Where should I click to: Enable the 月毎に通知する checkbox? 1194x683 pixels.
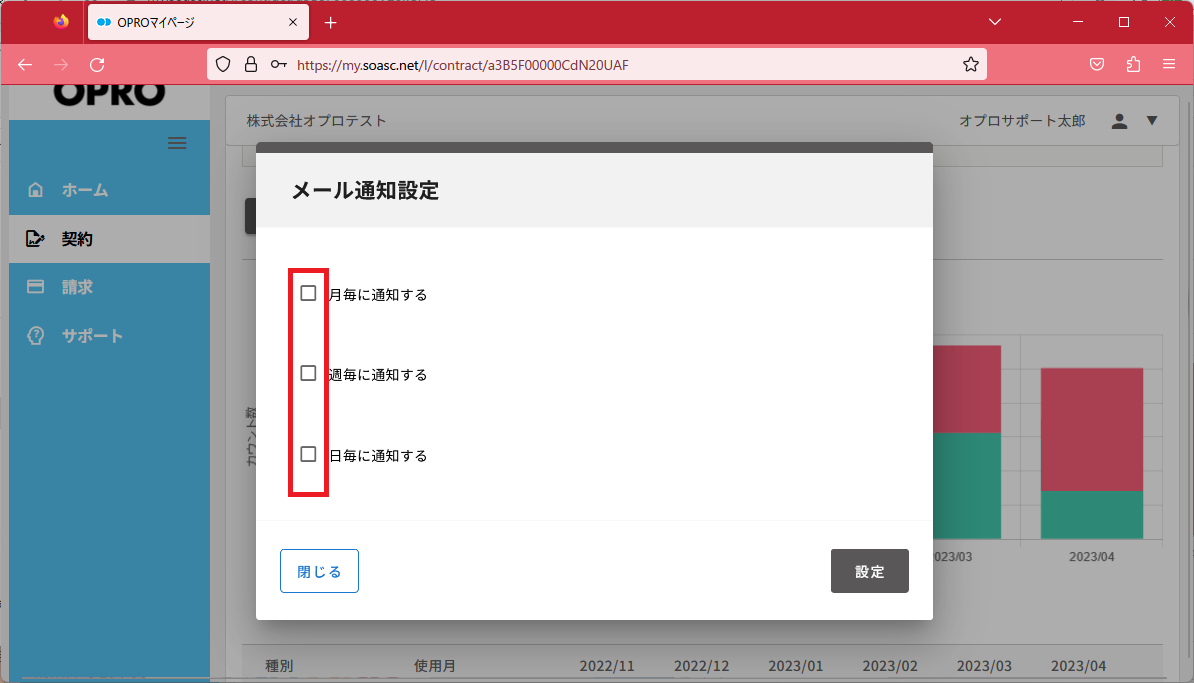[308, 293]
